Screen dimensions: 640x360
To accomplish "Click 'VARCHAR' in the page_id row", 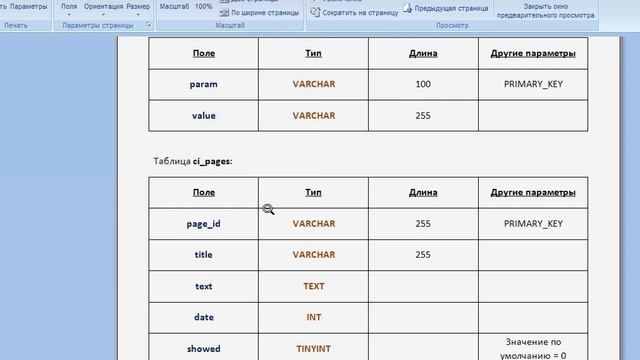I will [313, 224].
